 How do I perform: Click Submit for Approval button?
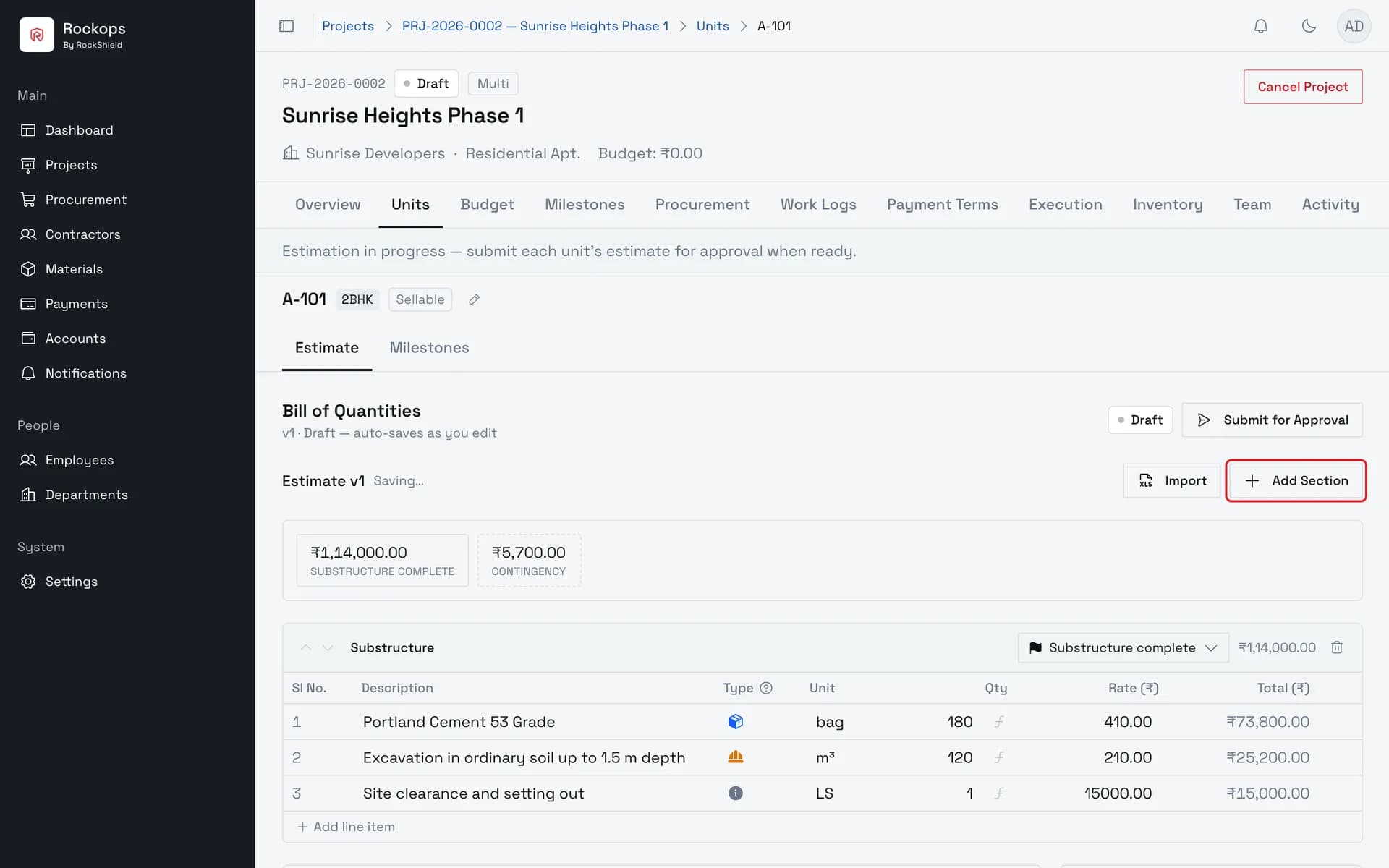(x=1272, y=420)
